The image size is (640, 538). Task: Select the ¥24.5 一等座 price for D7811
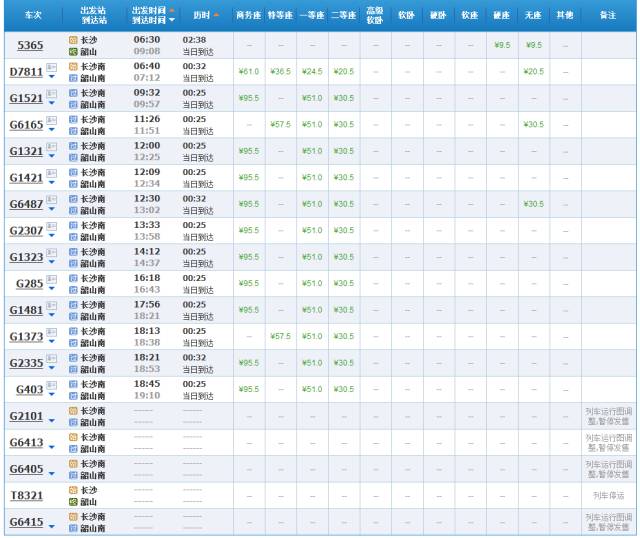click(312, 72)
